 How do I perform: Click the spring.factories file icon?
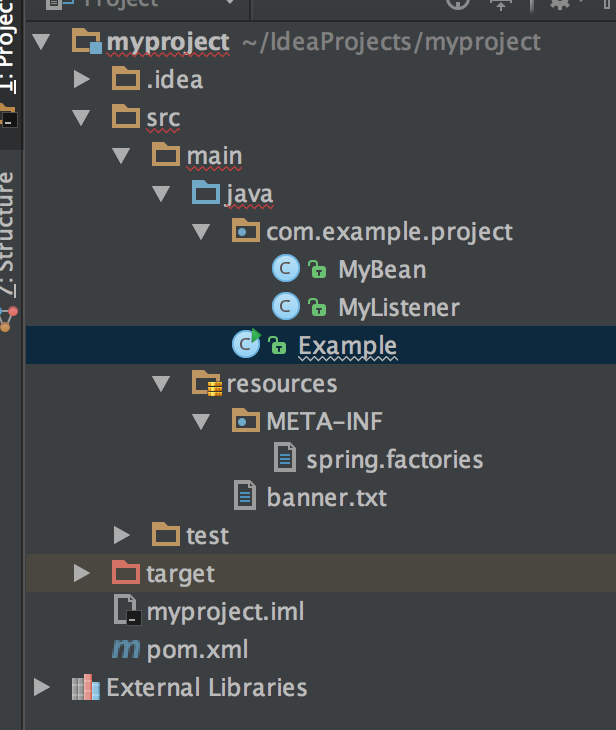pyautogui.click(x=286, y=459)
